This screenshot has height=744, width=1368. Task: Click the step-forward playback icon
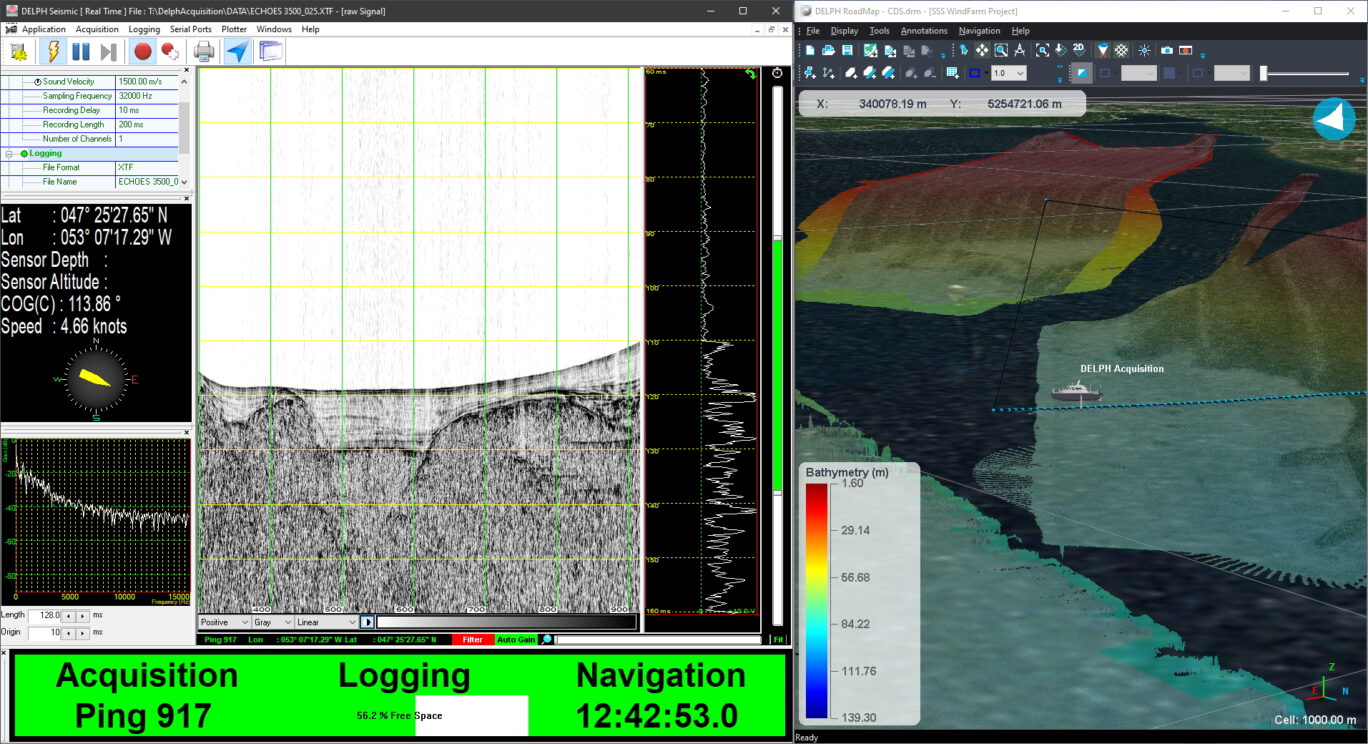point(109,52)
